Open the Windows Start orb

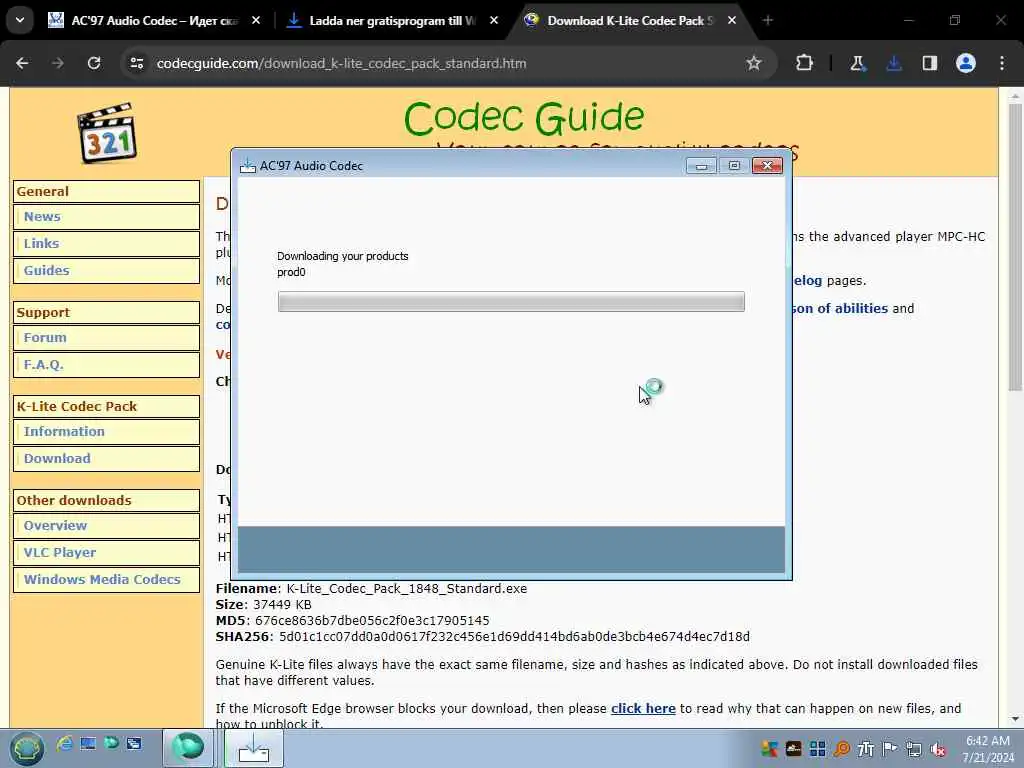(26, 748)
